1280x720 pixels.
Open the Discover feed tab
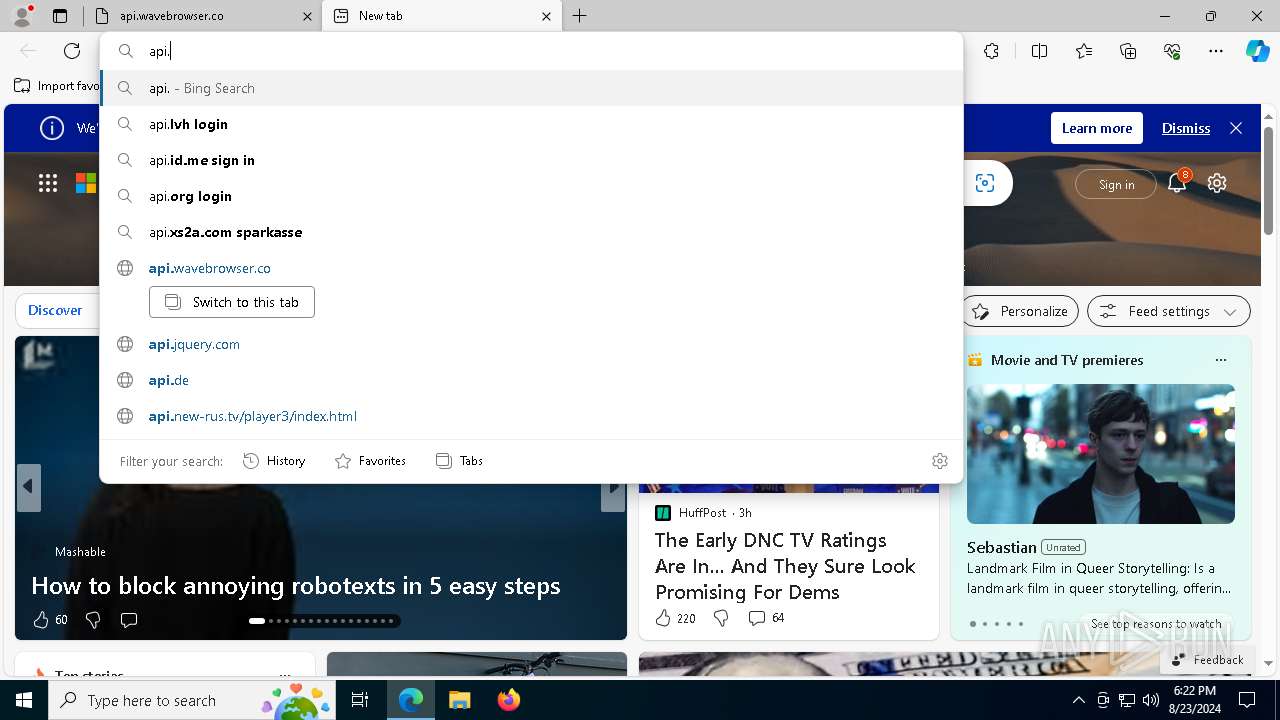55,310
